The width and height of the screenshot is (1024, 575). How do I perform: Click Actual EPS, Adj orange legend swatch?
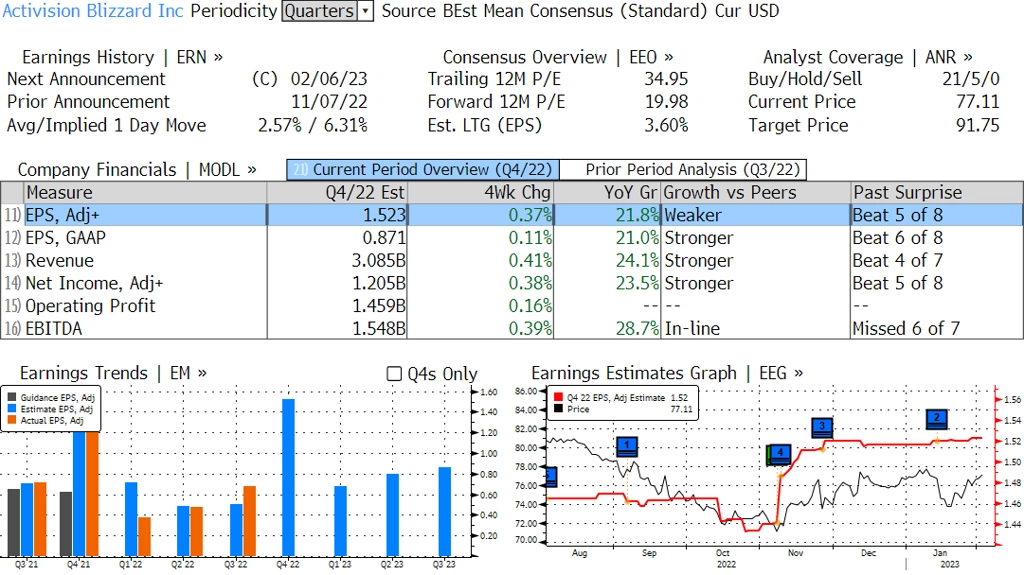12,420
